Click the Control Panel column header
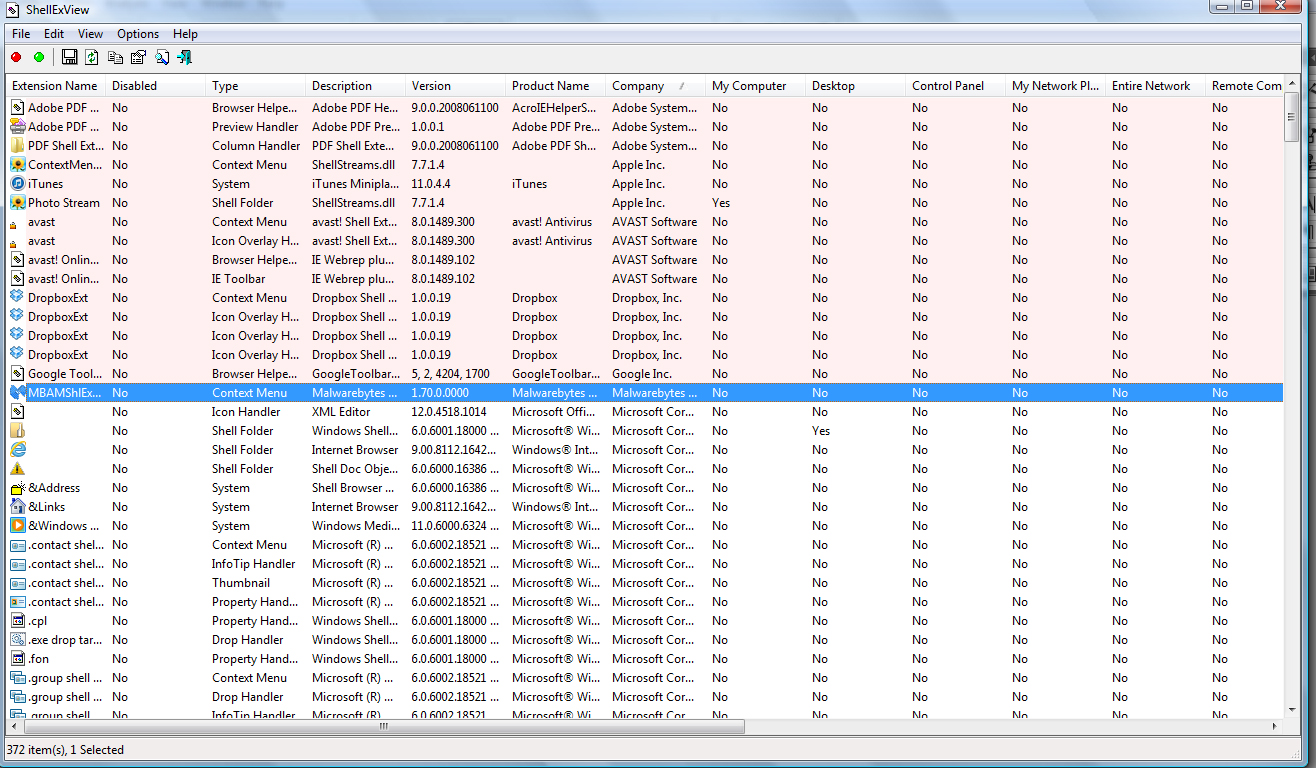The width and height of the screenshot is (1316, 768). coord(956,86)
